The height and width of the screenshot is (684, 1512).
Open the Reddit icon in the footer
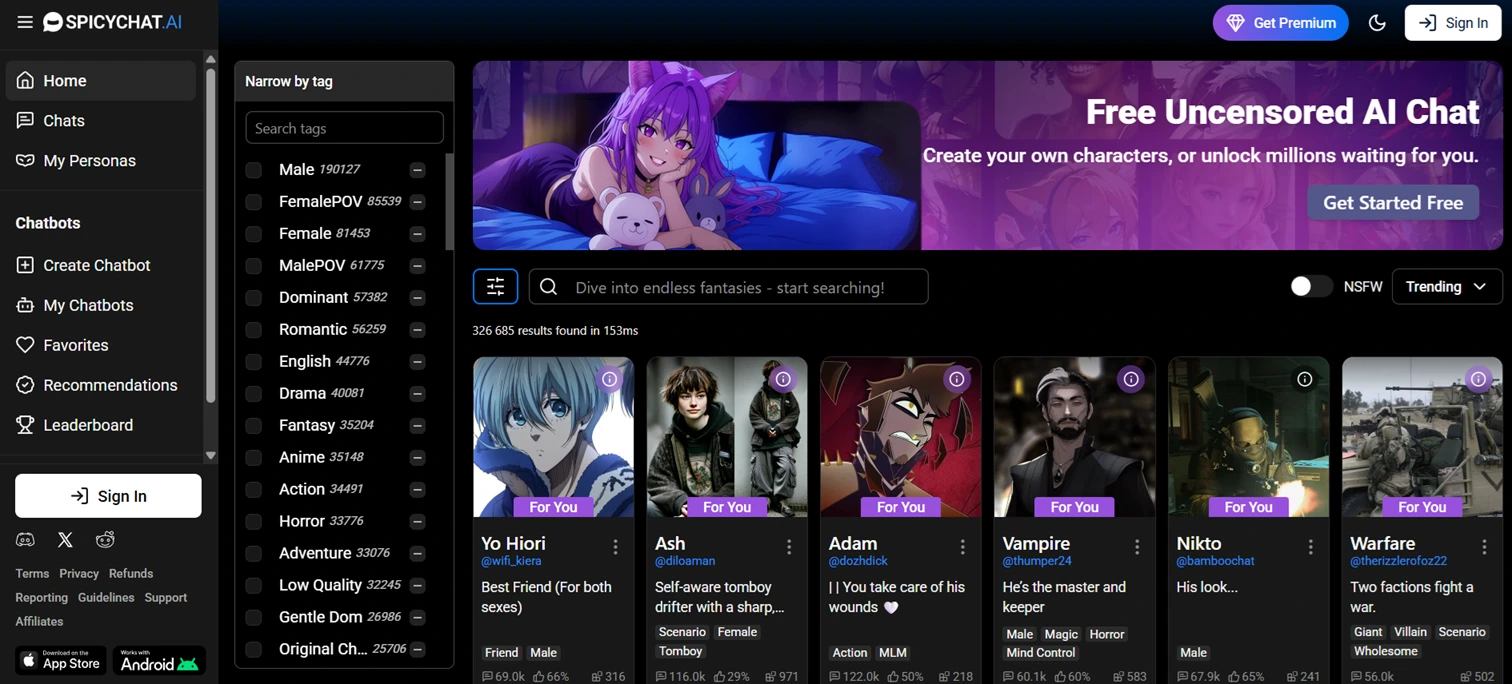click(x=105, y=539)
